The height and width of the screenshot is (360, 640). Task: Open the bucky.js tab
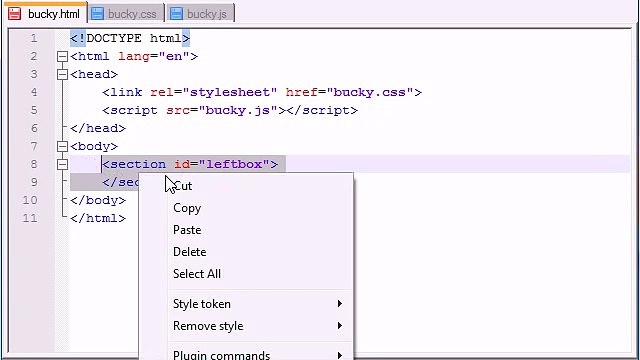click(x=201, y=13)
